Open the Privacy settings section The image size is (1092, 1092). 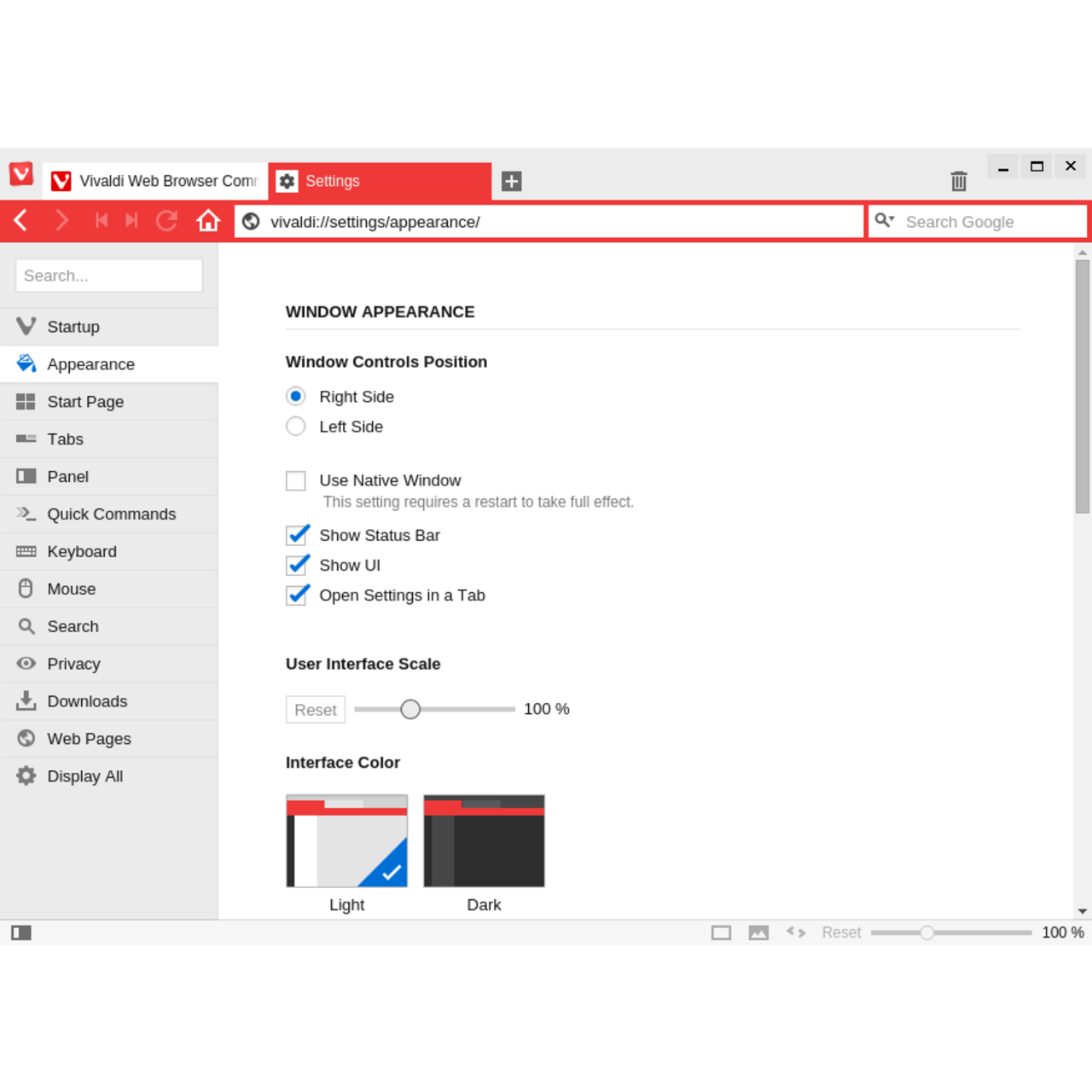[74, 664]
